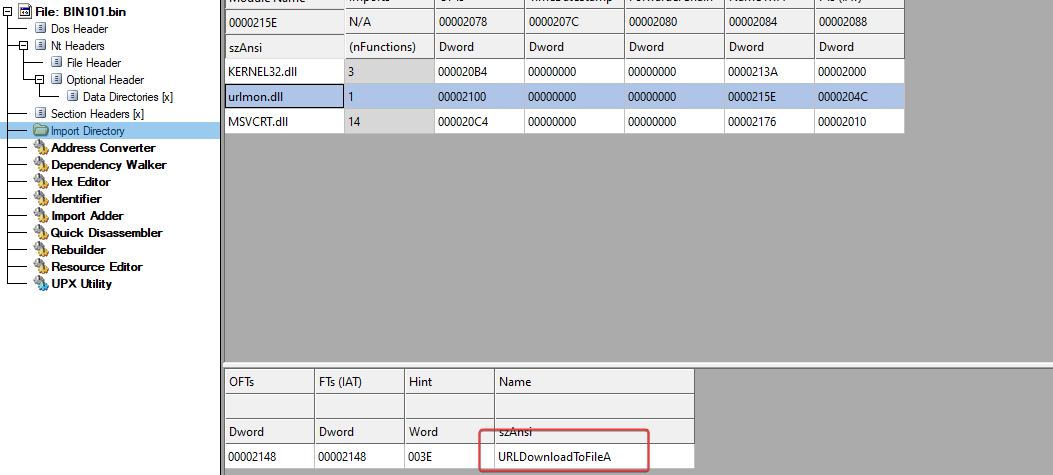Select Dos Header in the tree

(79, 29)
